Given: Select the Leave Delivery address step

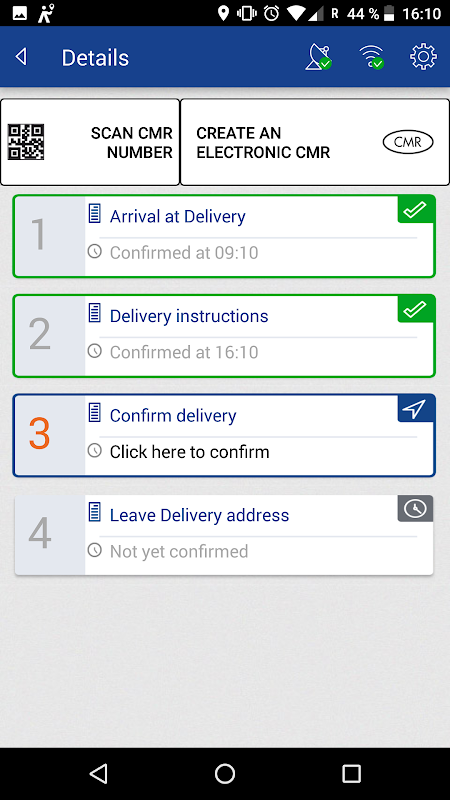Looking at the screenshot, I should pos(224,535).
